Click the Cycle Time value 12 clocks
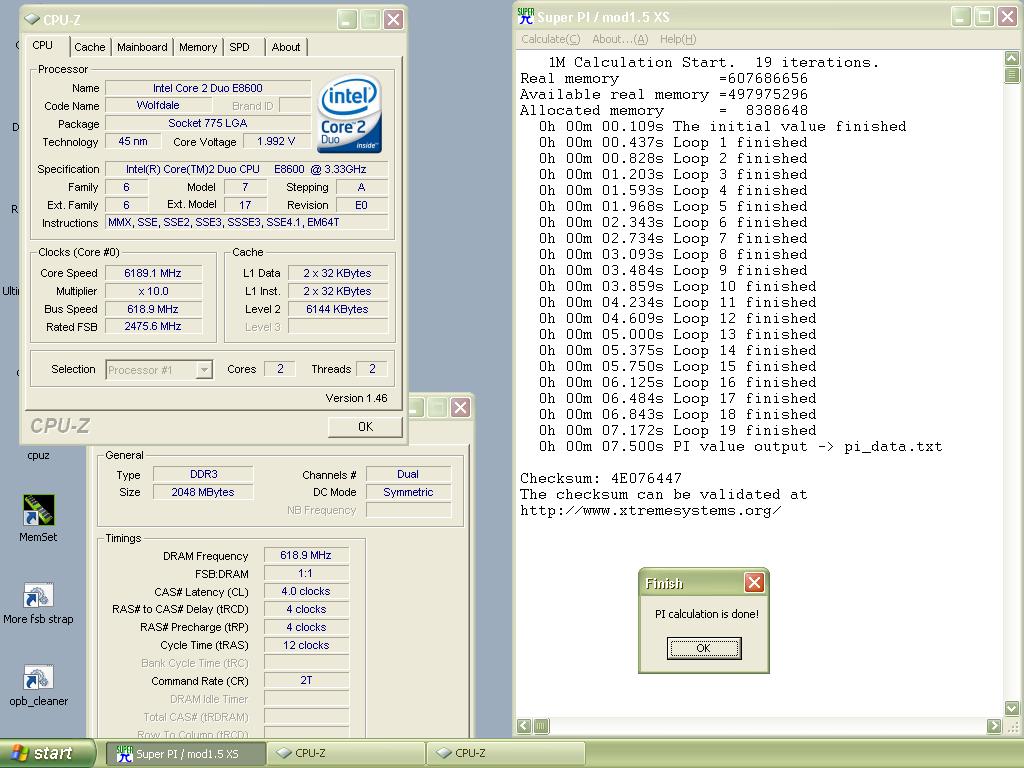The height and width of the screenshot is (768, 1024). tap(306, 645)
